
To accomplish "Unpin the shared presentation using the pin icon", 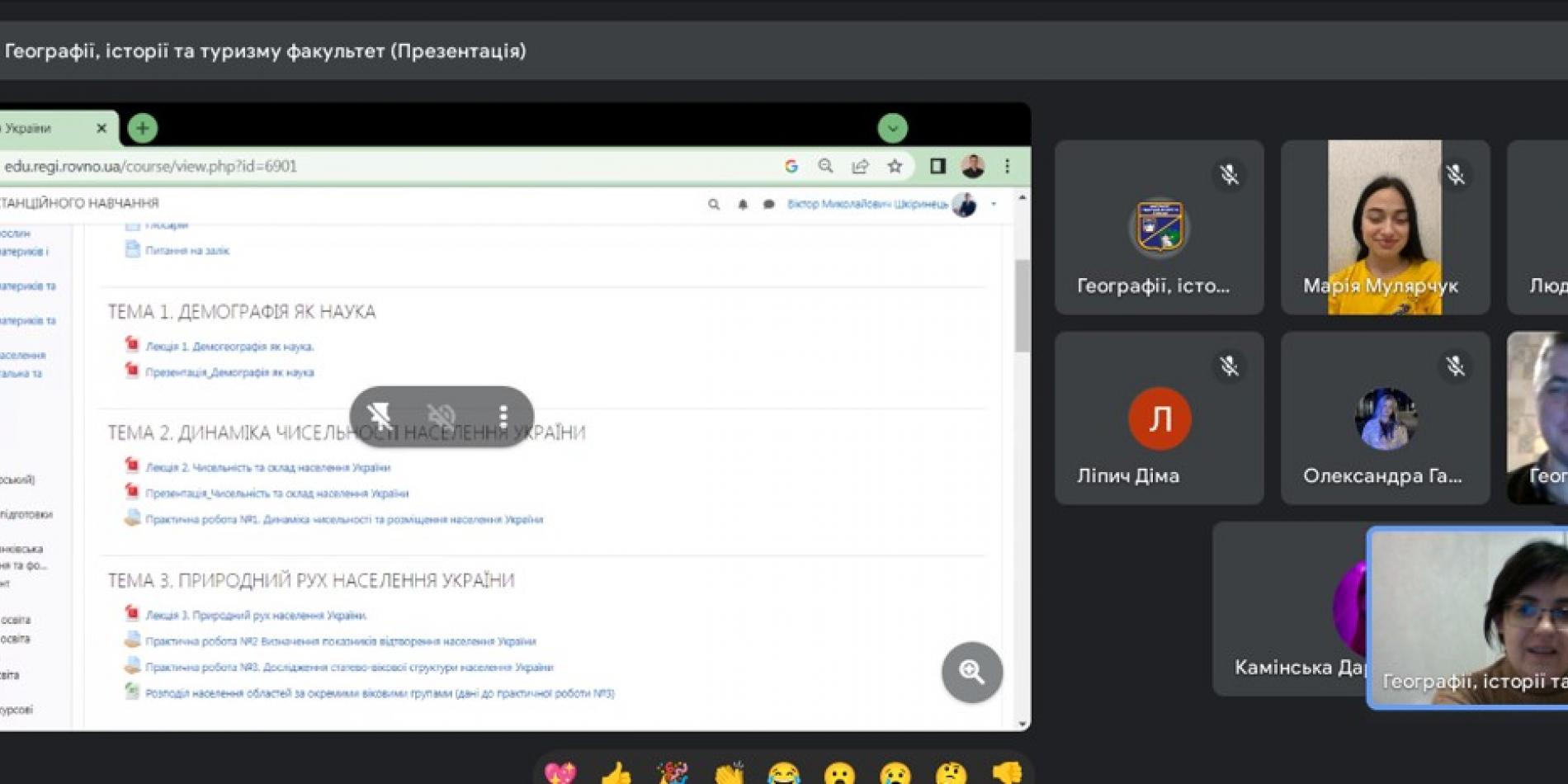I will point(380,416).
